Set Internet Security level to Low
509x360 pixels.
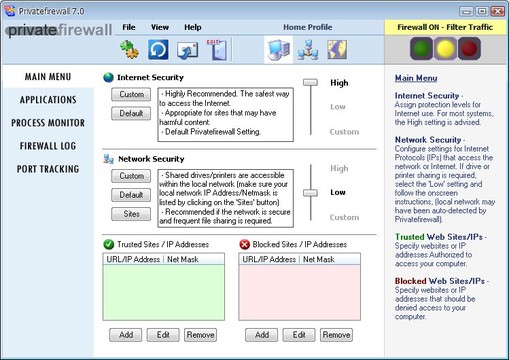click(x=338, y=107)
